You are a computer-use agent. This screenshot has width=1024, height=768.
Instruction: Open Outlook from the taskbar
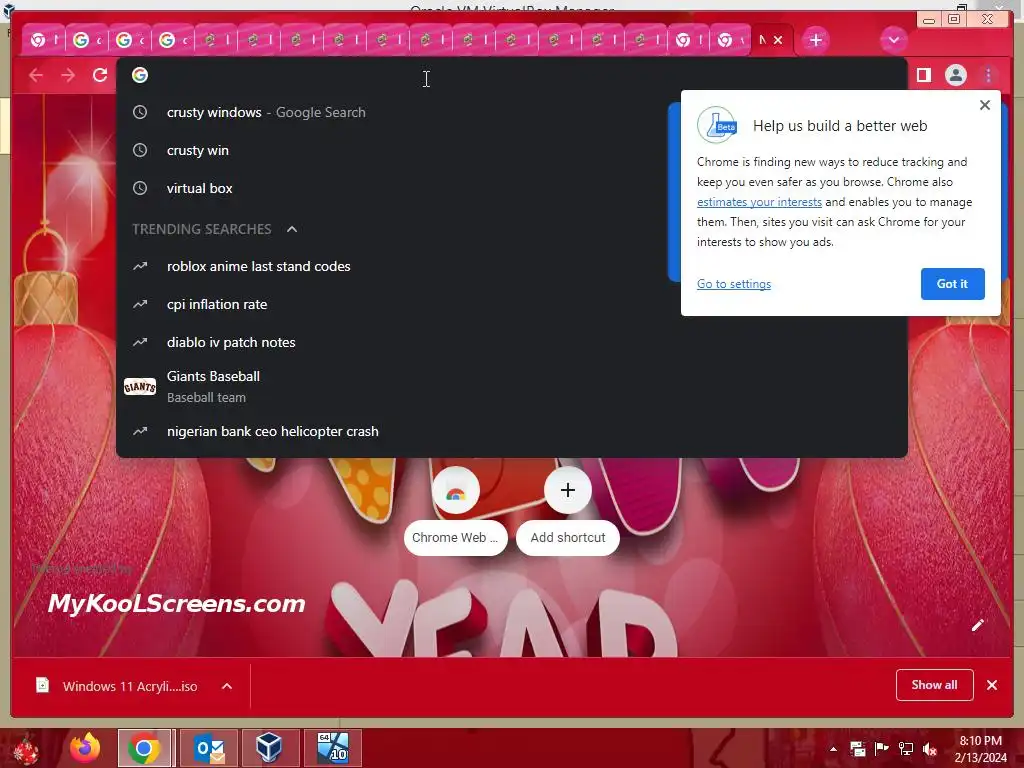pyautogui.click(x=209, y=748)
